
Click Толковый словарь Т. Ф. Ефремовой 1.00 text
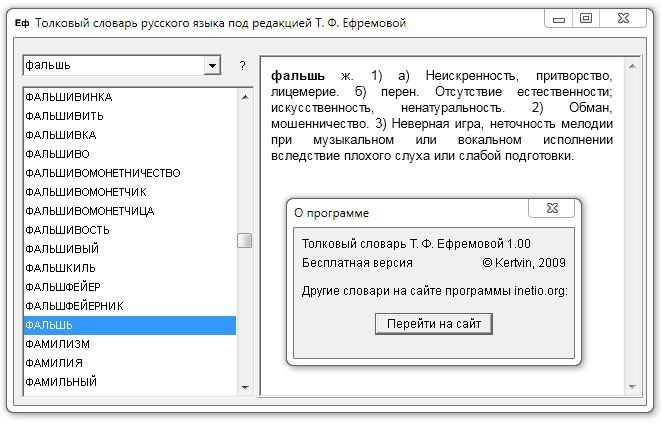[416, 244]
